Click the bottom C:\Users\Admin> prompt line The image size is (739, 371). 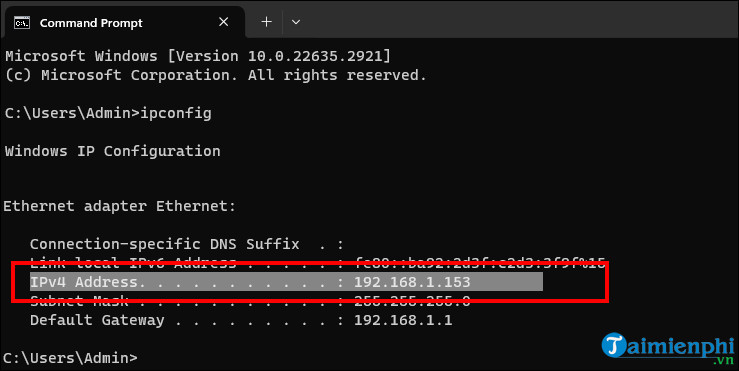tap(70, 358)
